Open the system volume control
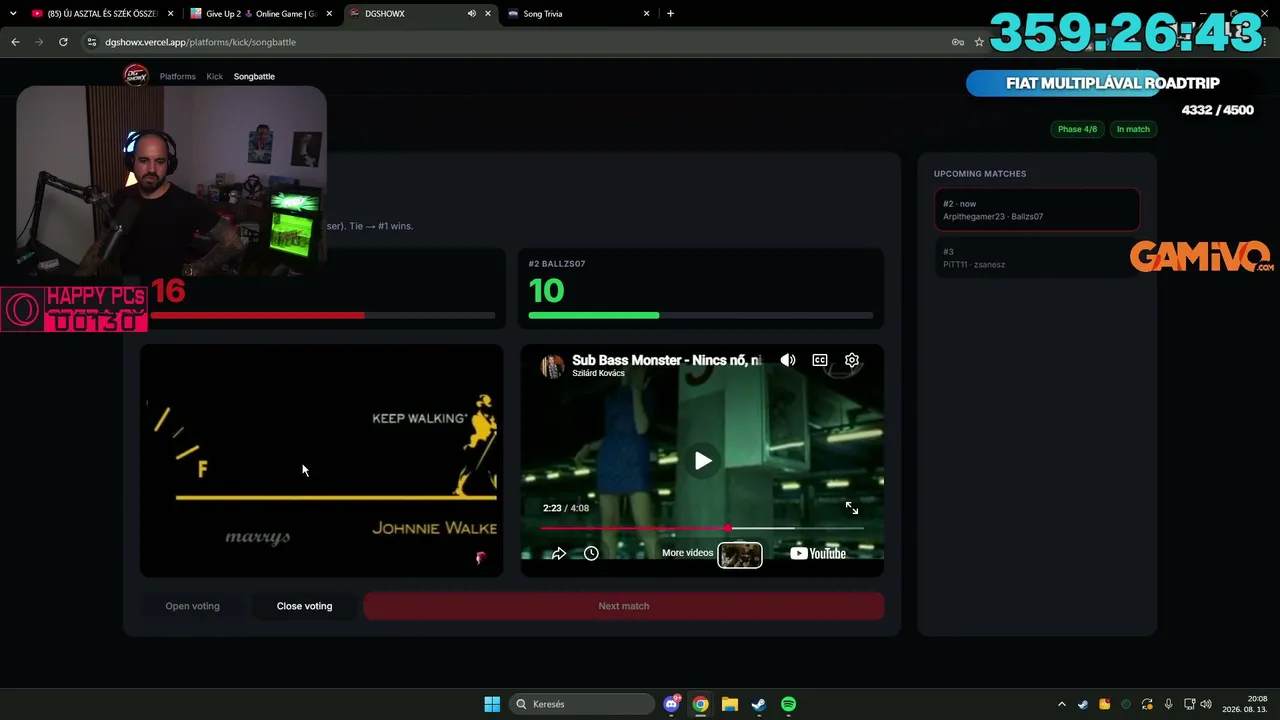Screen dimensions: 1280x720 coord(1206,704)
